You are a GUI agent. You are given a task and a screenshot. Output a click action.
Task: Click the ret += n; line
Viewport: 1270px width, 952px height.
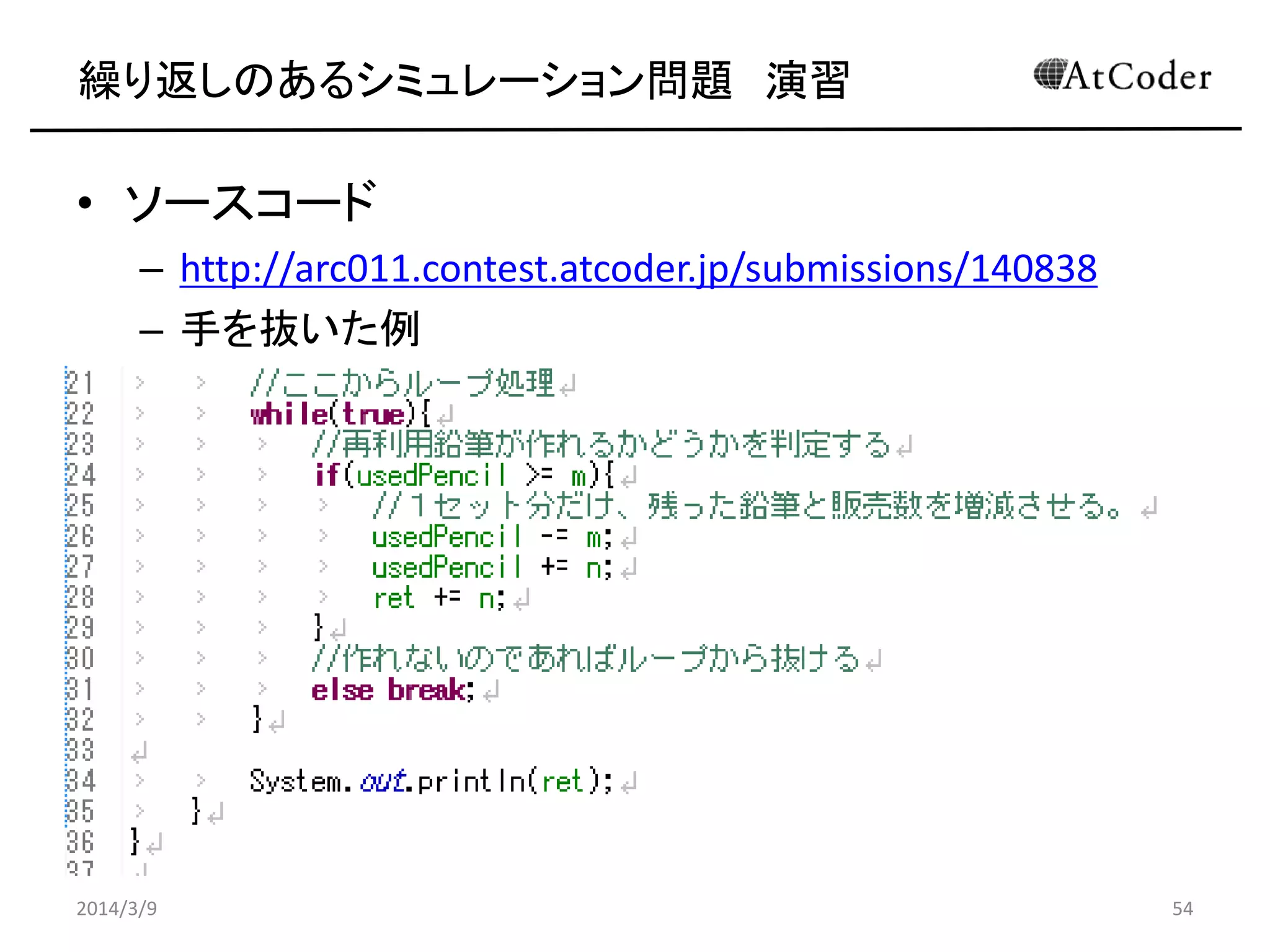439,598
